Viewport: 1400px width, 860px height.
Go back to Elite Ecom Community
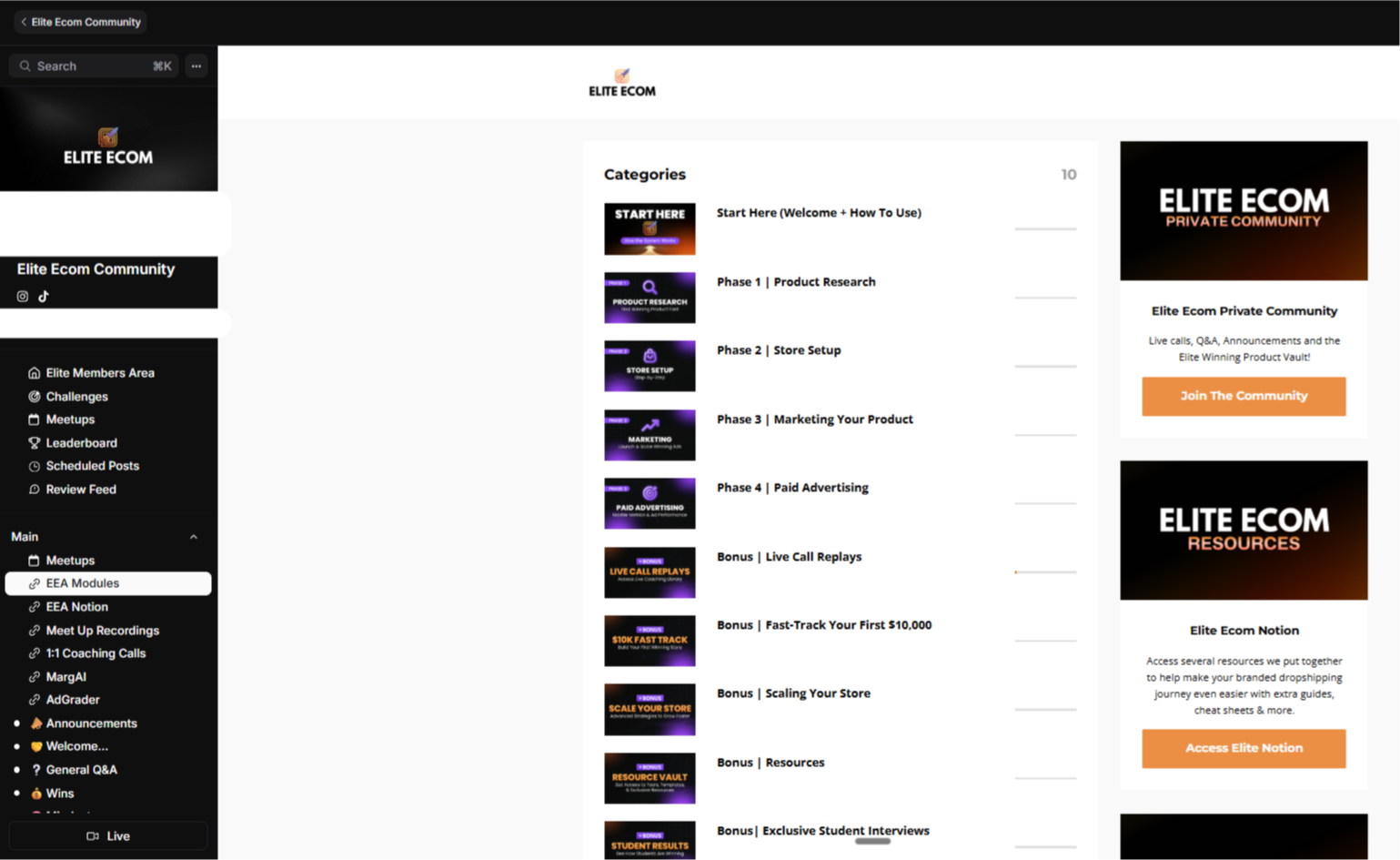(x=80, y=22)
